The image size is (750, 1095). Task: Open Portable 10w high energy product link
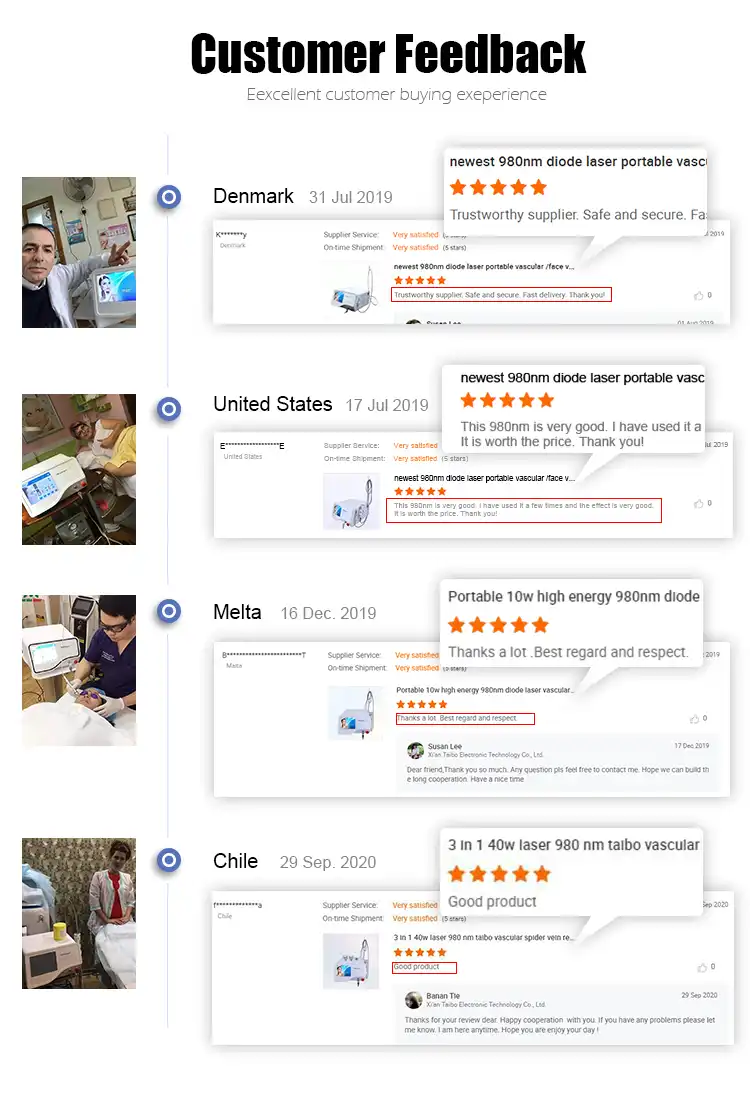tap(485, 690)
